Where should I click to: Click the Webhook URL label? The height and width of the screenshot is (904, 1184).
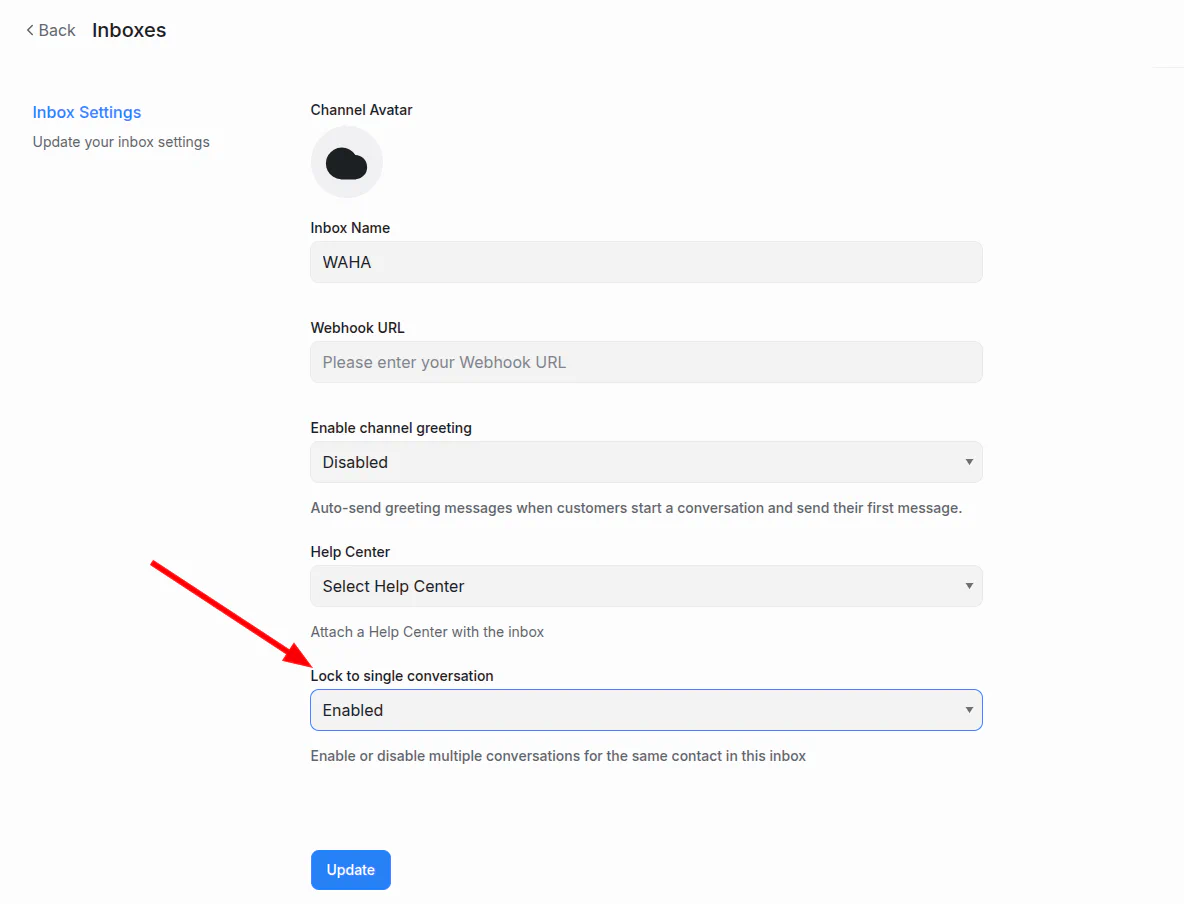[357, 328]
